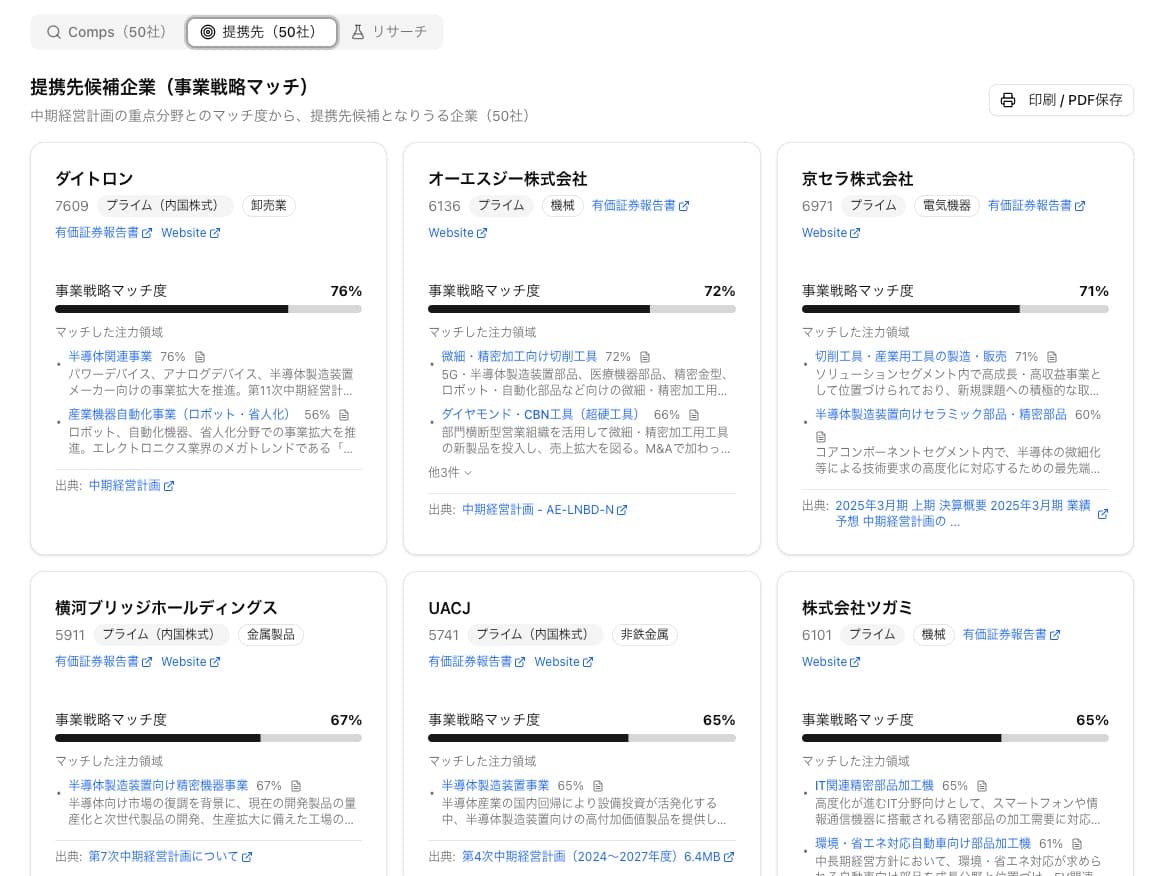The height and width of the screenshot is (876, 1168).
Task: Open 切削工具・産業用工具の製造・販売 link
Action: tap(911, 357)
